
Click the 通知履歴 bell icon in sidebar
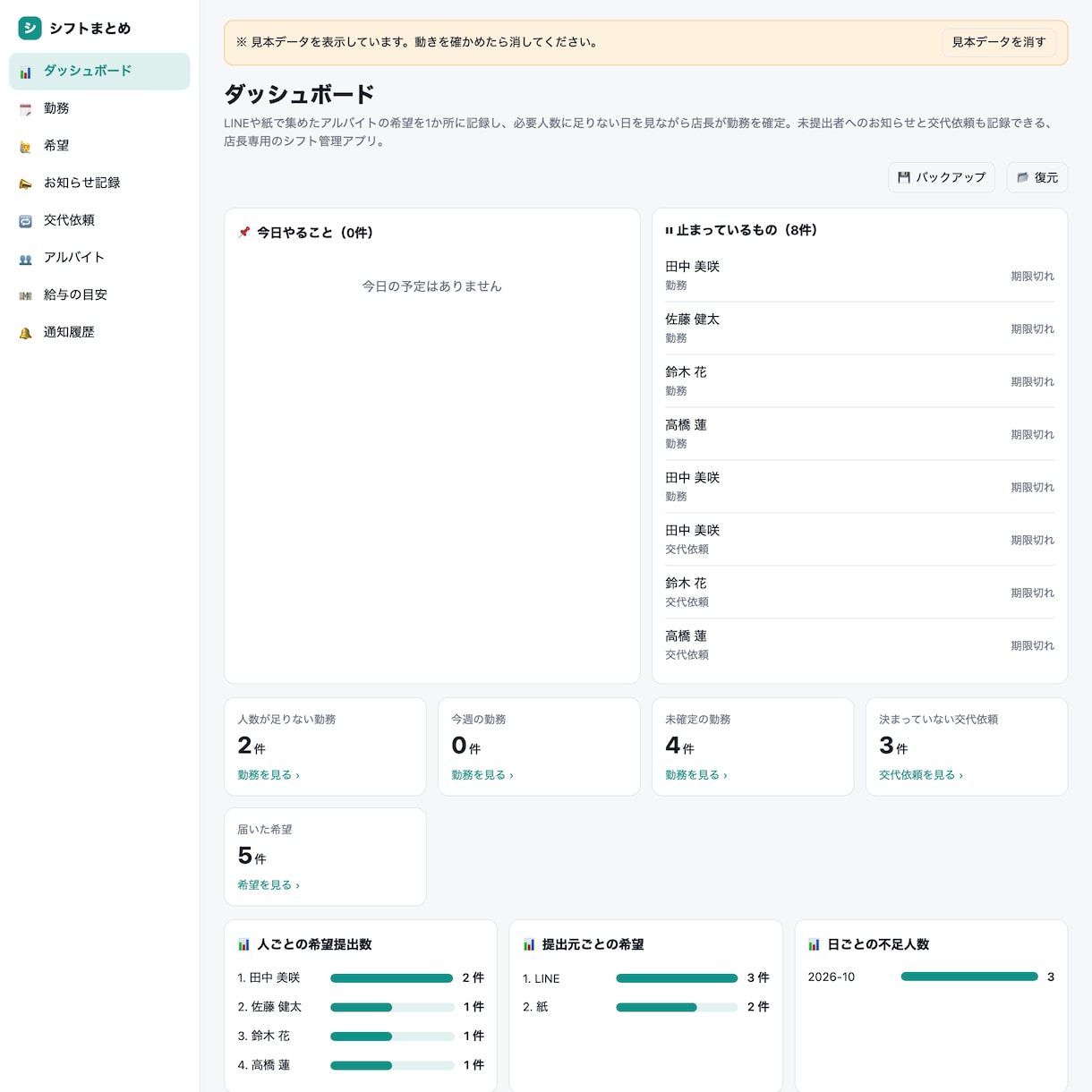point(26,333)
